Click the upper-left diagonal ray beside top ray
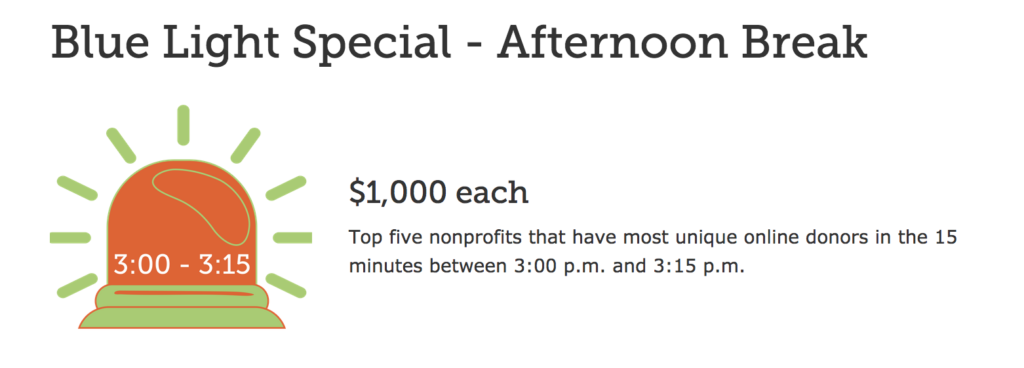 (121, 146)
